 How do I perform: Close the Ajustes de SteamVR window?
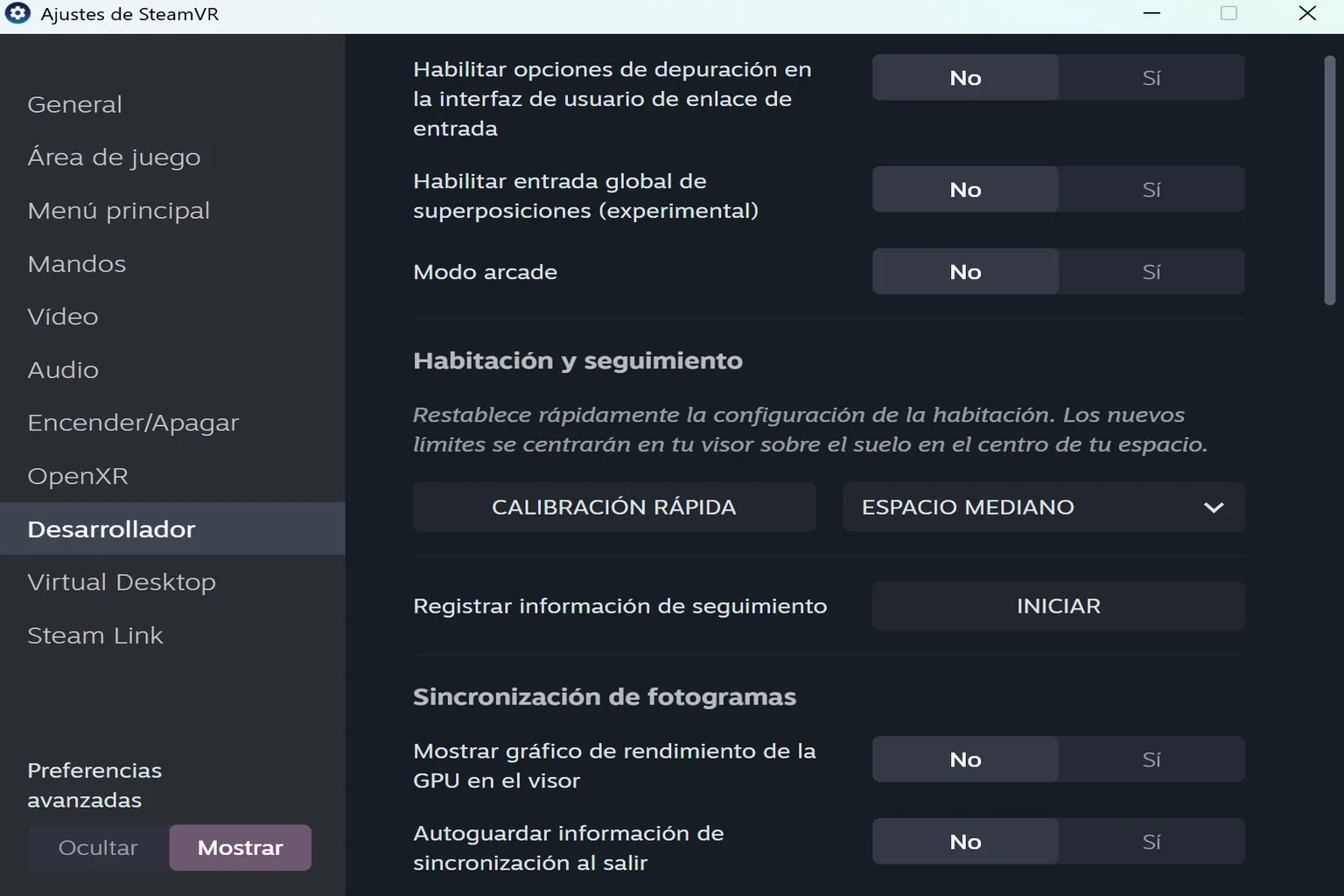pos(1307,13)
